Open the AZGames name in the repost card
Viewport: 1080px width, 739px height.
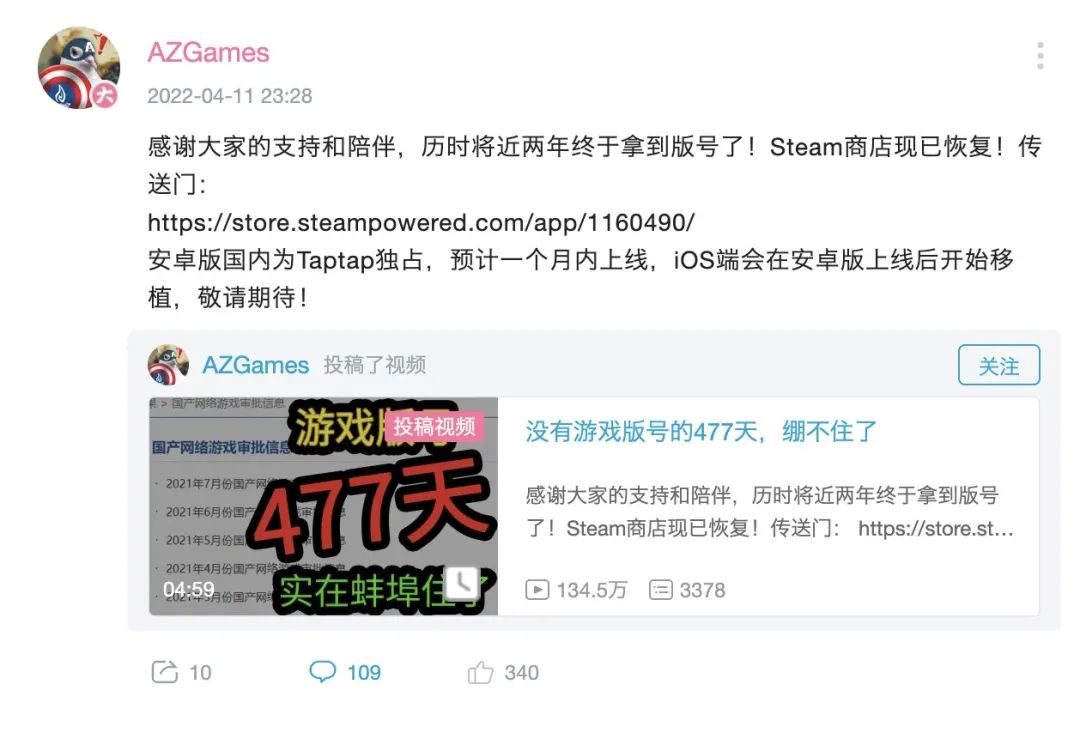[x=256, y=365]
